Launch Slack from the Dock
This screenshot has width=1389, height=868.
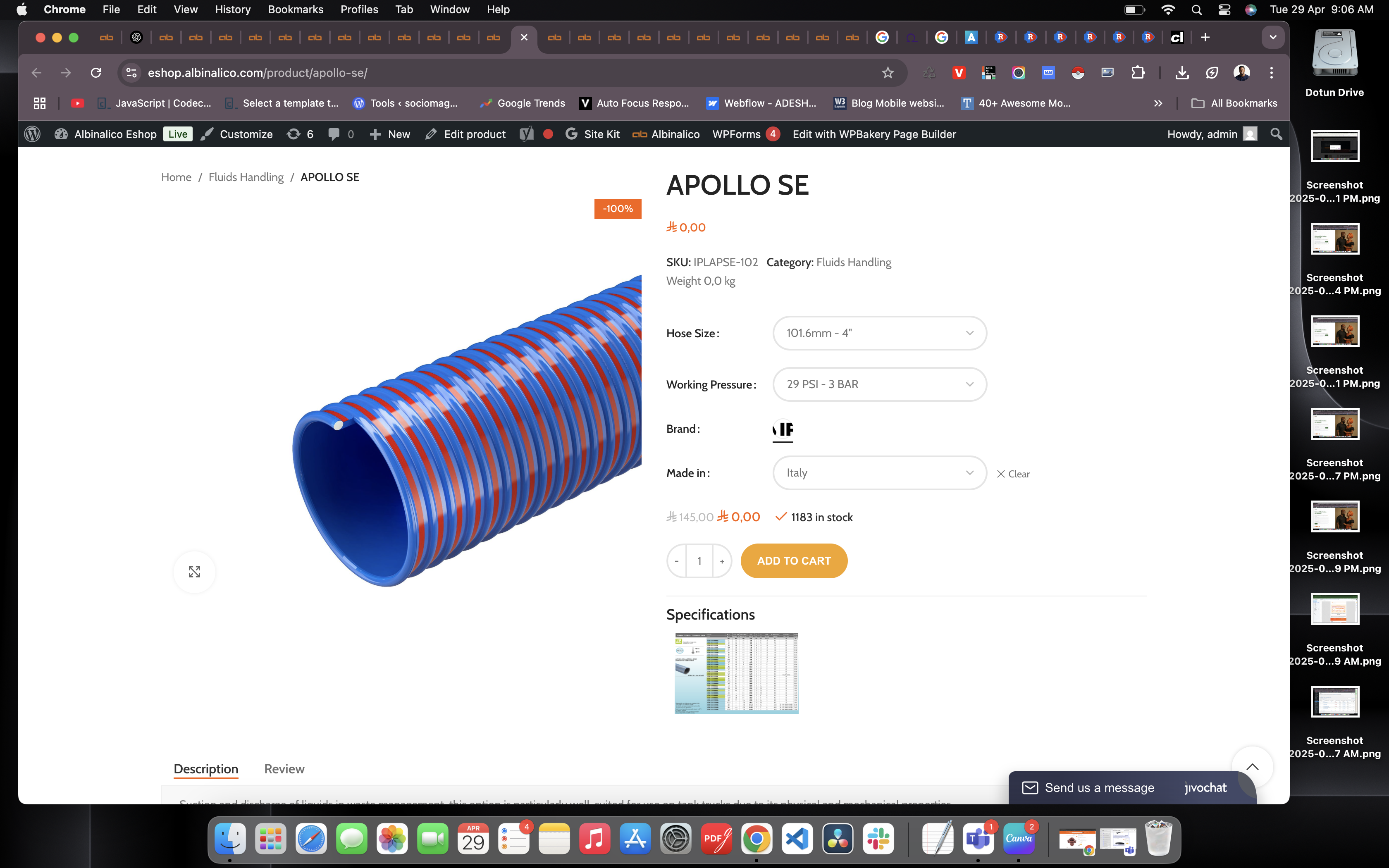coord(878,839)
